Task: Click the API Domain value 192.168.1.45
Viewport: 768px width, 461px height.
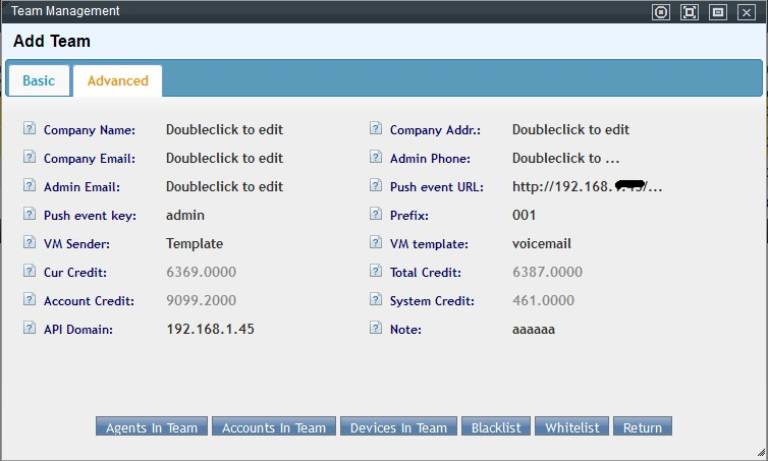Action: point(210,329)
